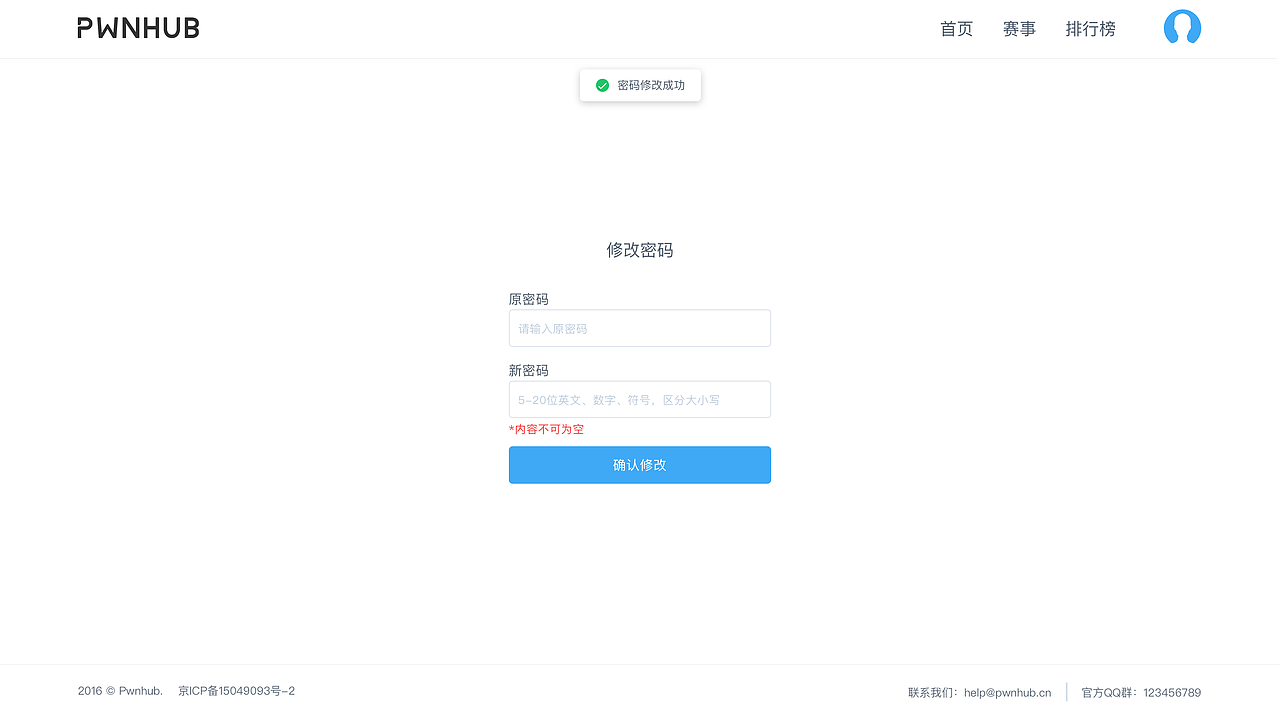Click the 联系我们 footer label
1280x720 pixels.
pos(929,691)
